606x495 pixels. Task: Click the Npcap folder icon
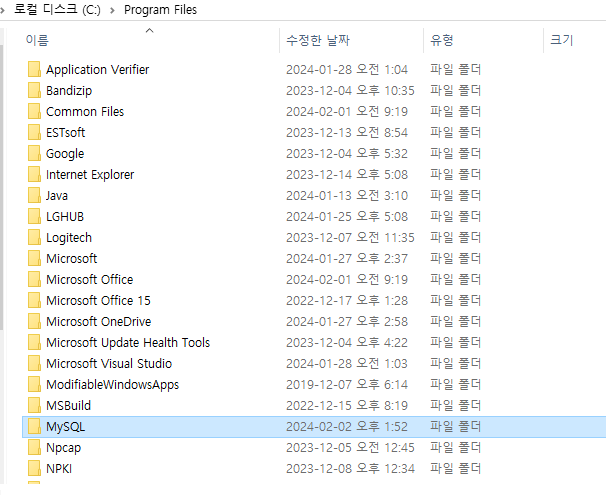click(34, 447)
